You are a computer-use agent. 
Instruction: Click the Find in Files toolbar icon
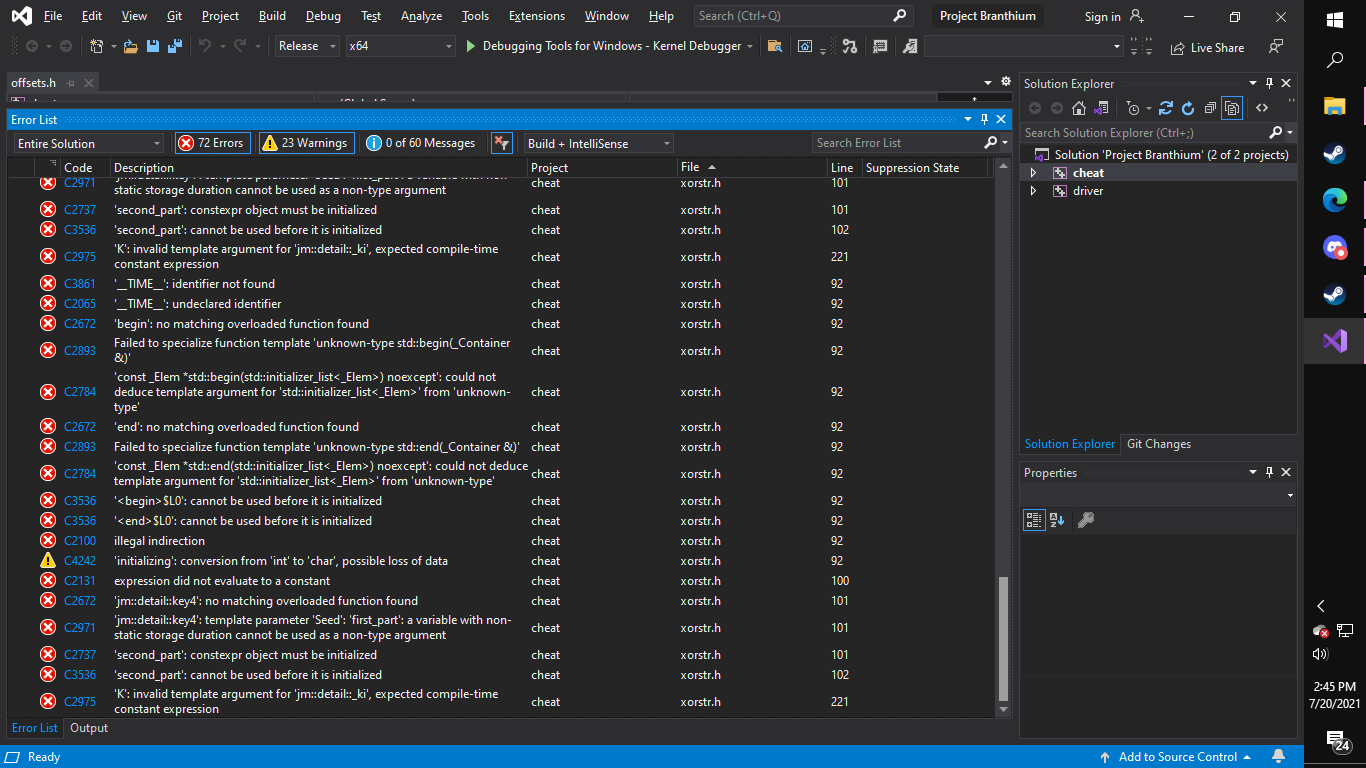(x=775, y=46)
